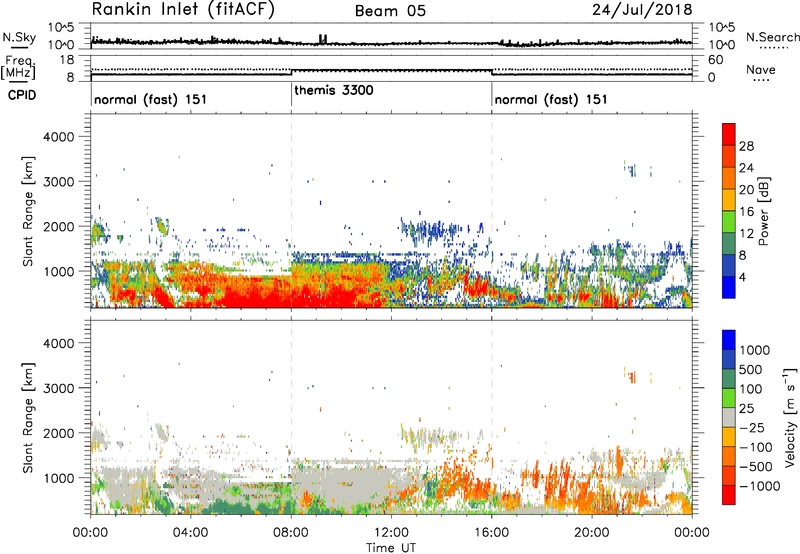
Task: Click the '4' label on Power colorbar
Action: 742,278
